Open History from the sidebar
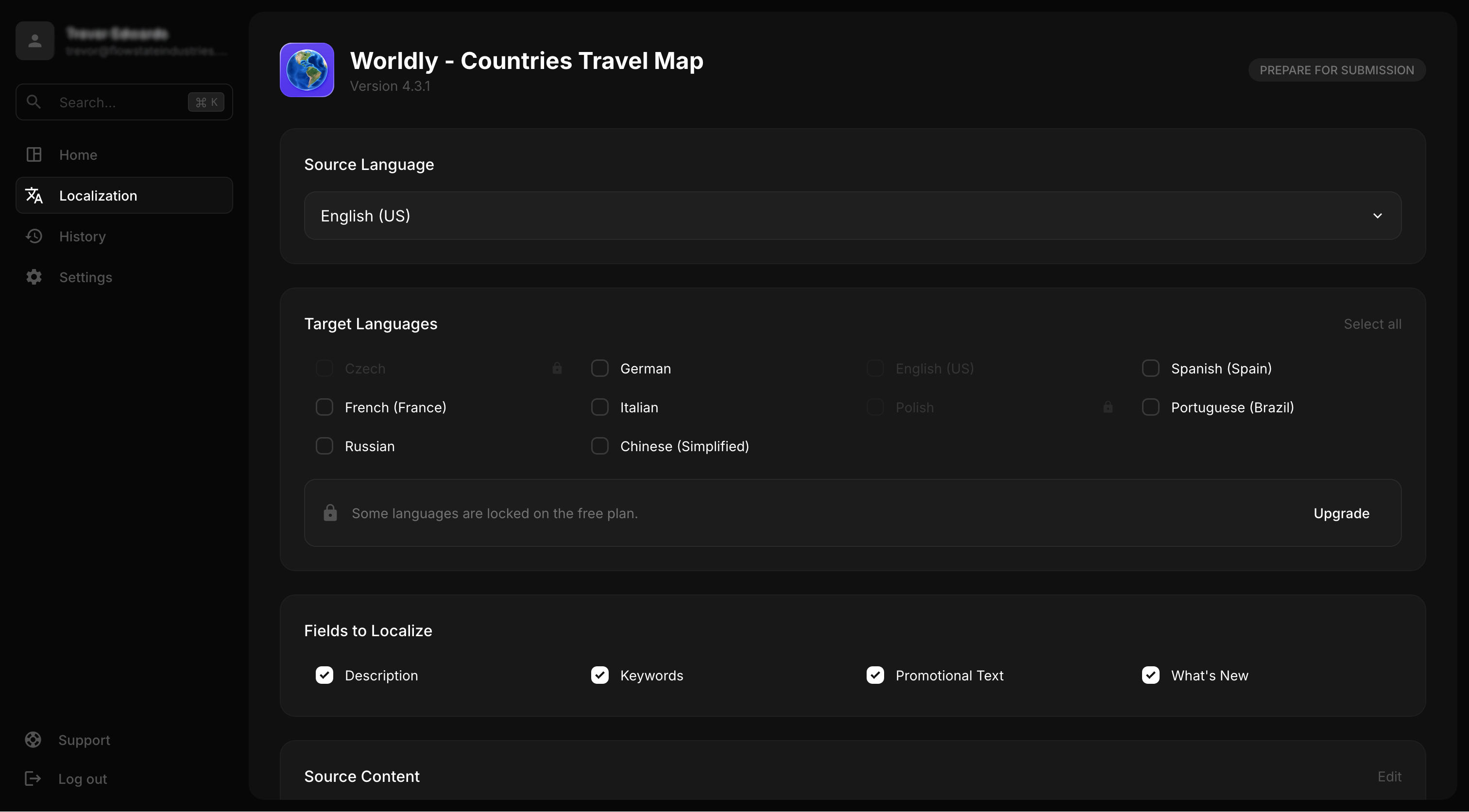This screenshot has width=1469, height=812. pos(83,236)
